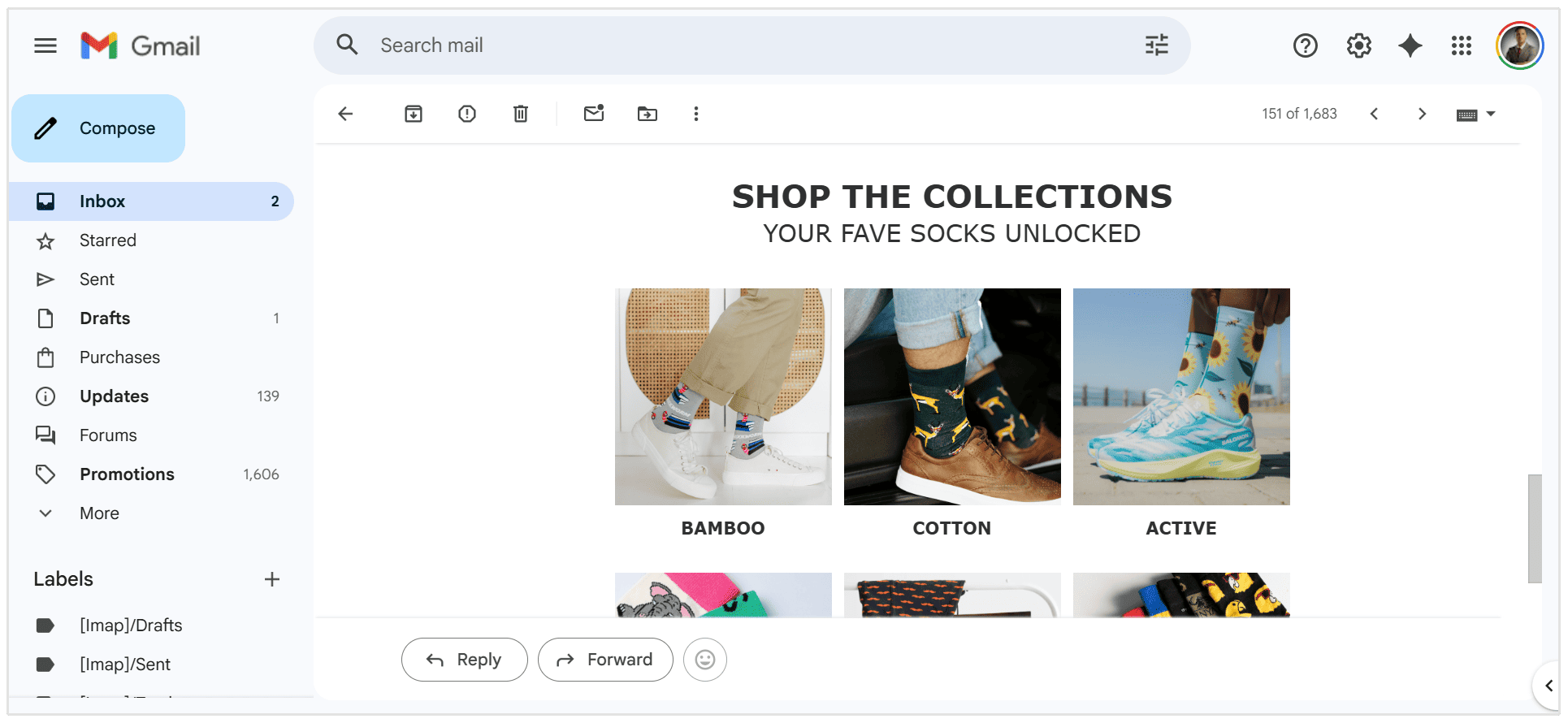Archive the open email

click(413, 114)
